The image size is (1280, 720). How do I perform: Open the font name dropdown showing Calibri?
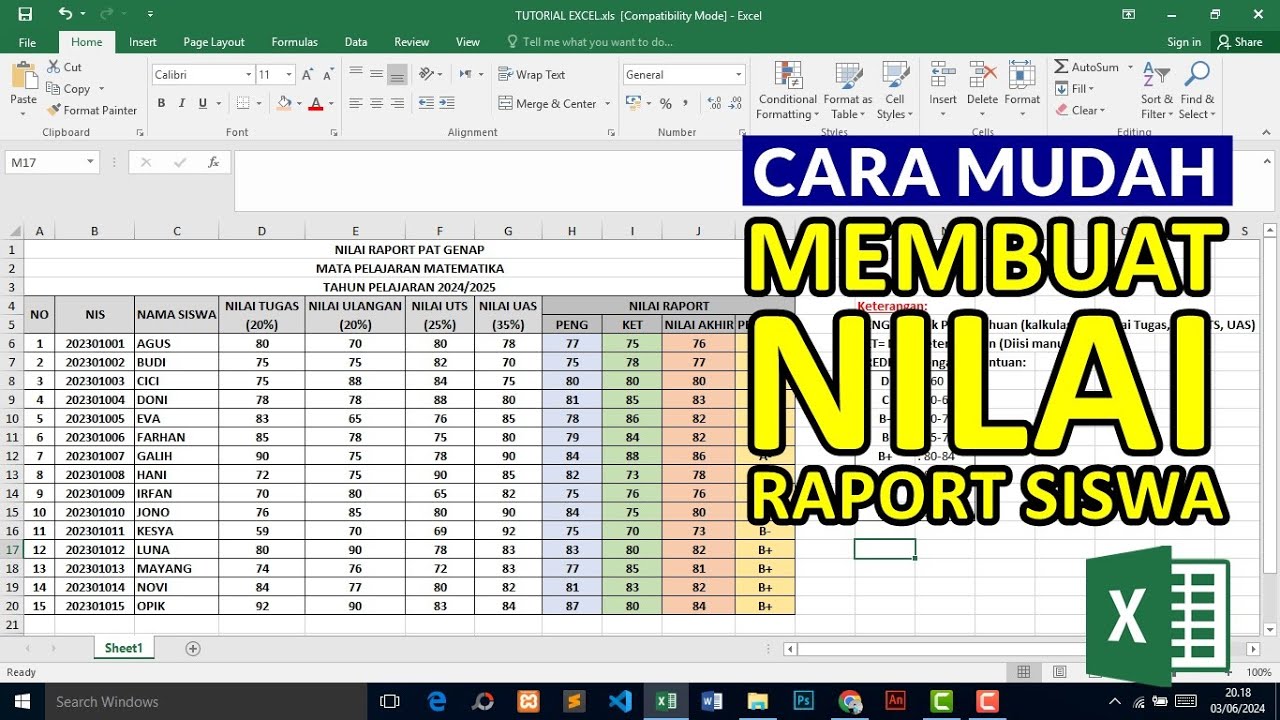[x=249, y=75]
